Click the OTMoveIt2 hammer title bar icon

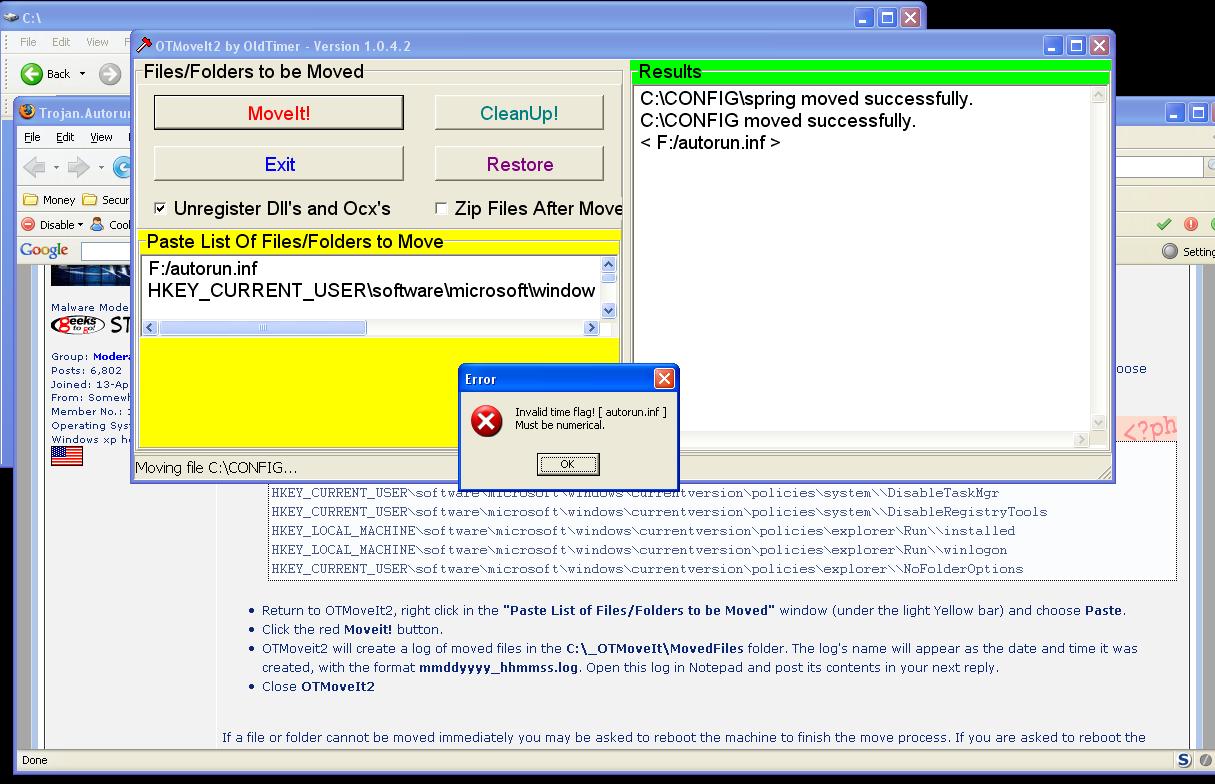[x=145, y=45]
